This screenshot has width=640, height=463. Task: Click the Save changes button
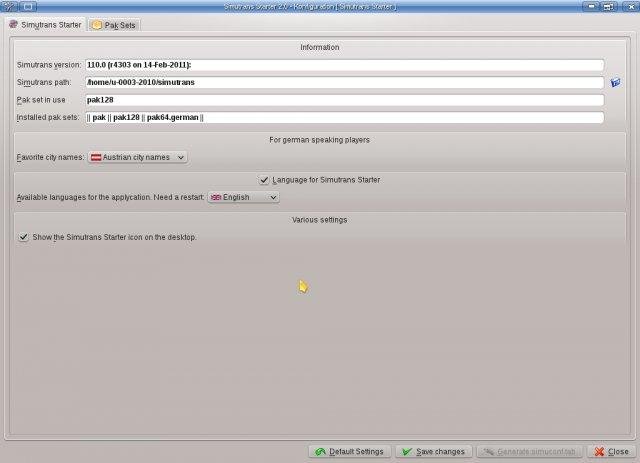coord(433,451)
